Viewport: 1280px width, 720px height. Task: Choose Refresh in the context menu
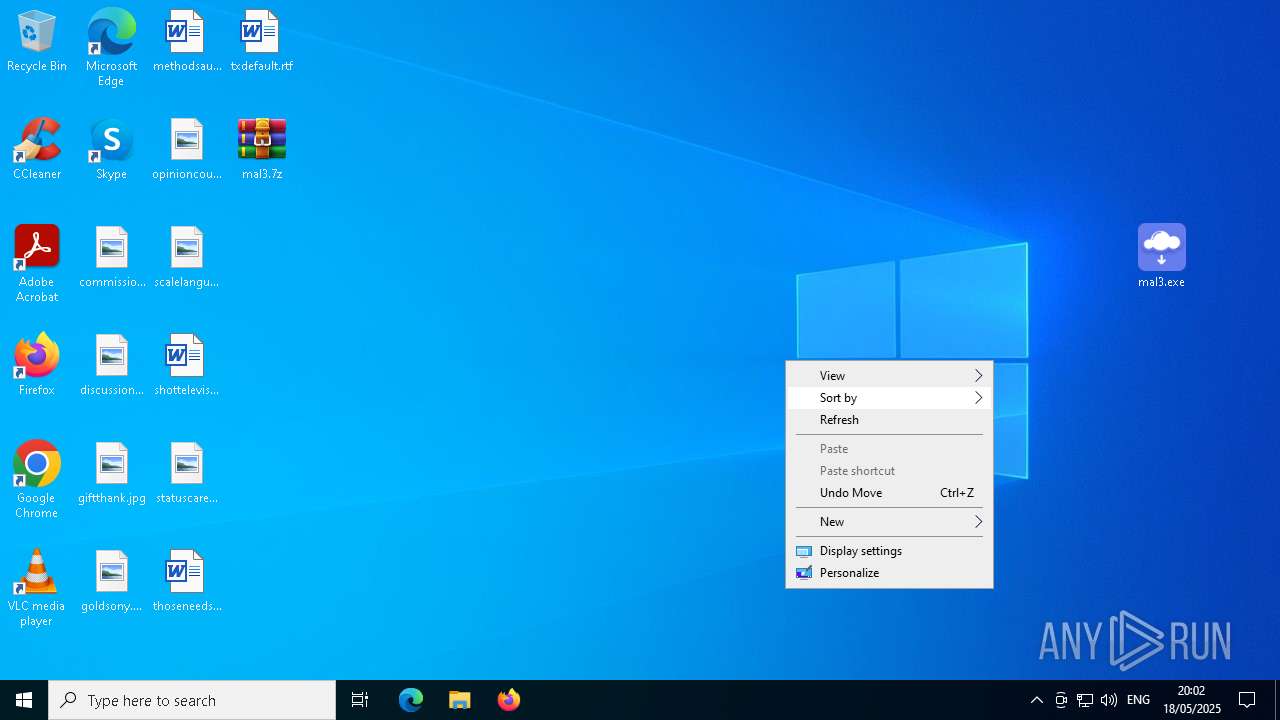tap(889, 420)
